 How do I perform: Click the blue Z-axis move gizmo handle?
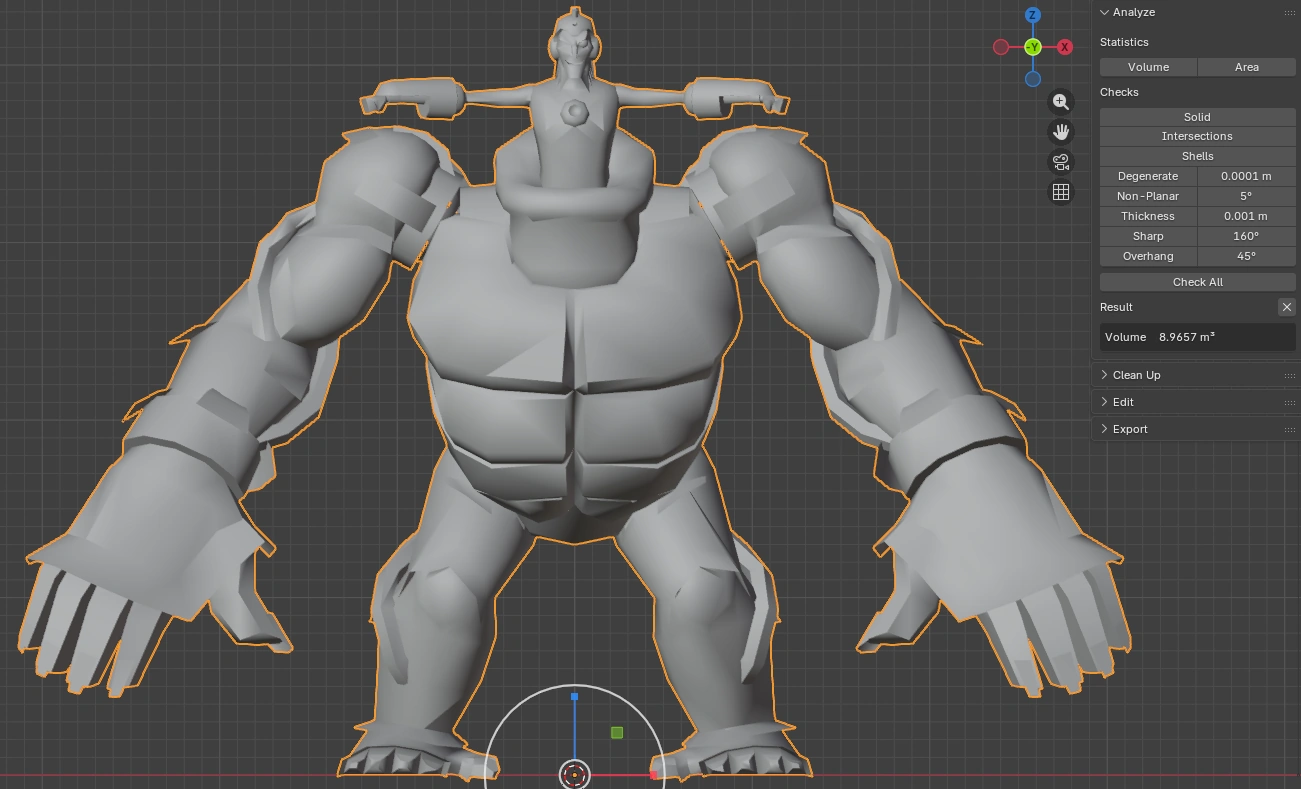pyautogui.click(x=574, y=696)
